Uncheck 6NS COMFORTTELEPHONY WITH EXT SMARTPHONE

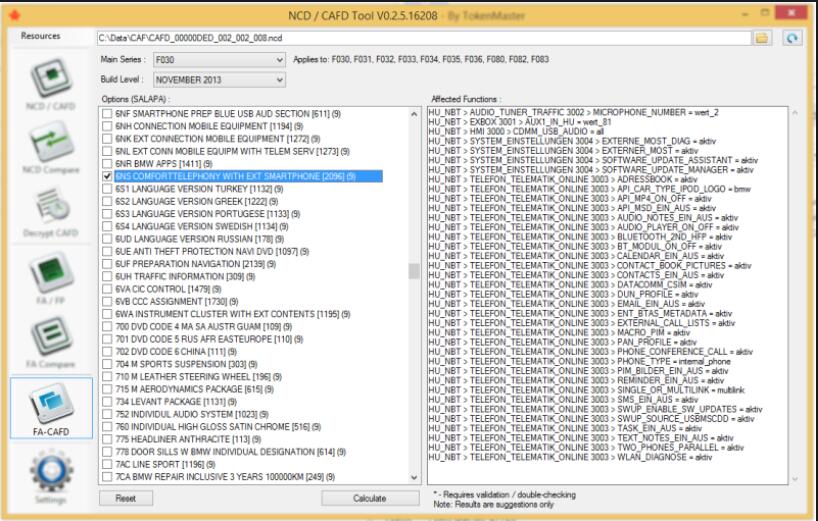tap(107, 176)
